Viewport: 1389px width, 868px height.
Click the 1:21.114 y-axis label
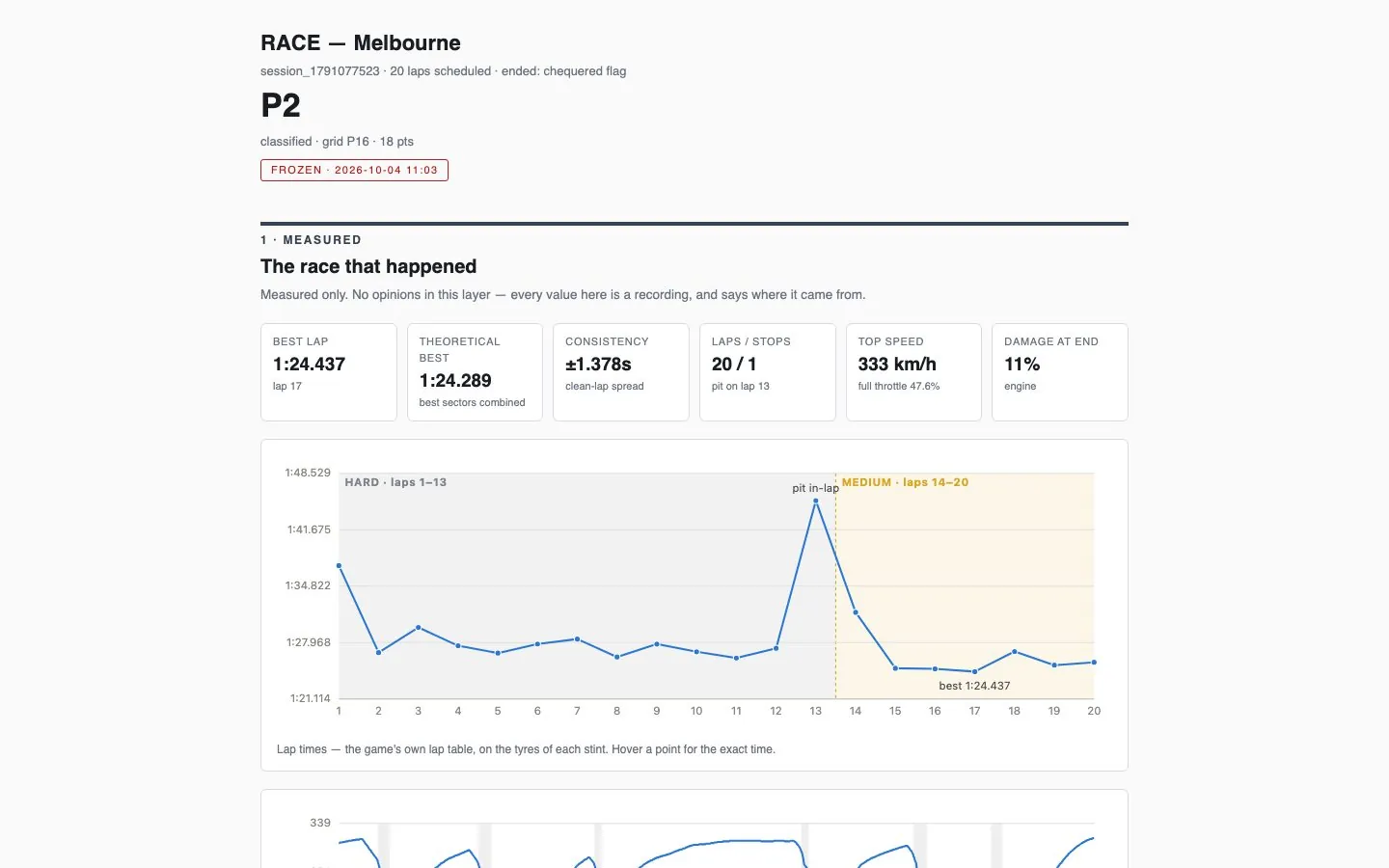click(x=311, y=698)
